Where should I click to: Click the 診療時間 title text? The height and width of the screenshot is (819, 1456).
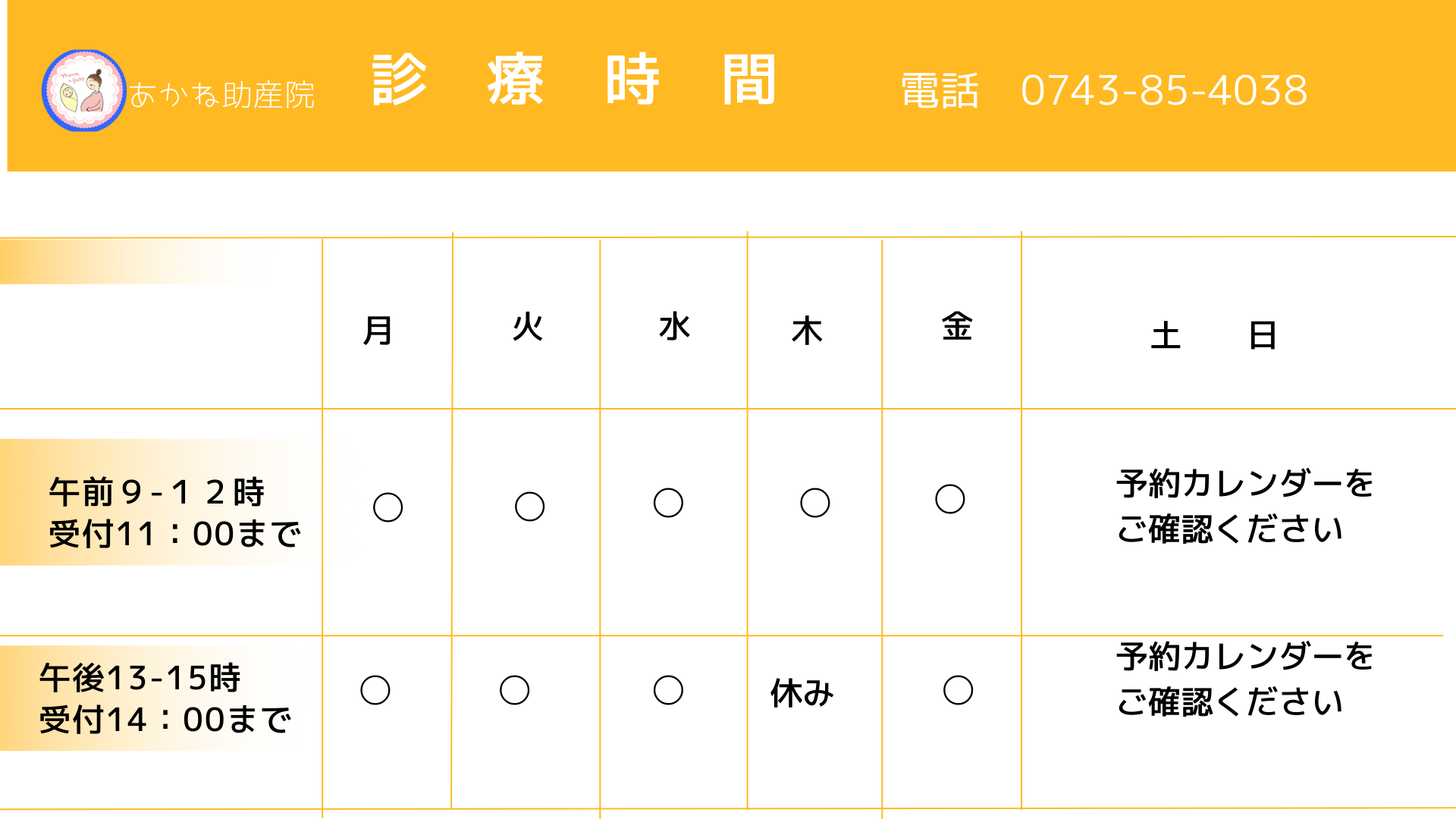coord(574,80)
